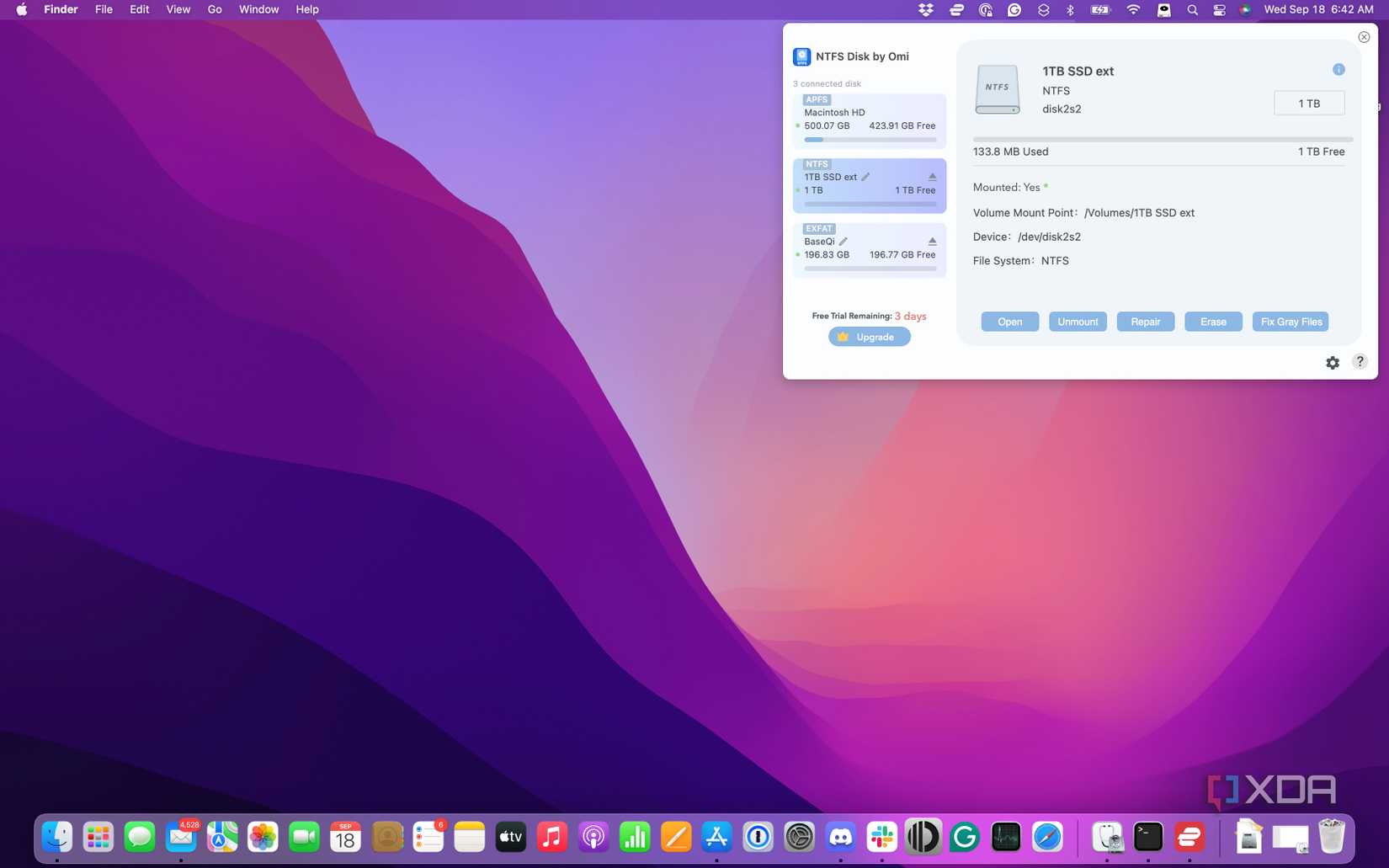This screenshot has width=1389, height=868.
Task: Open the File menu
Action: coord(104,9)
